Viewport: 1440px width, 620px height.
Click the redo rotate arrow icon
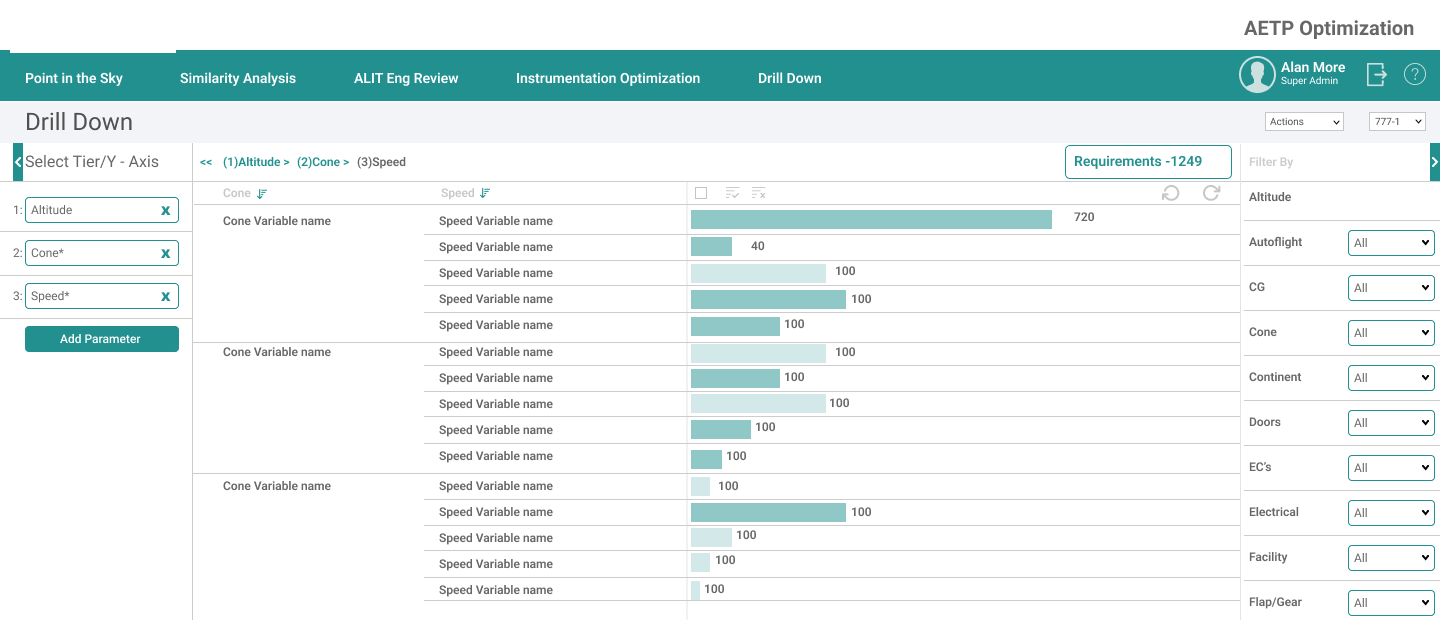pos(1211,193)
